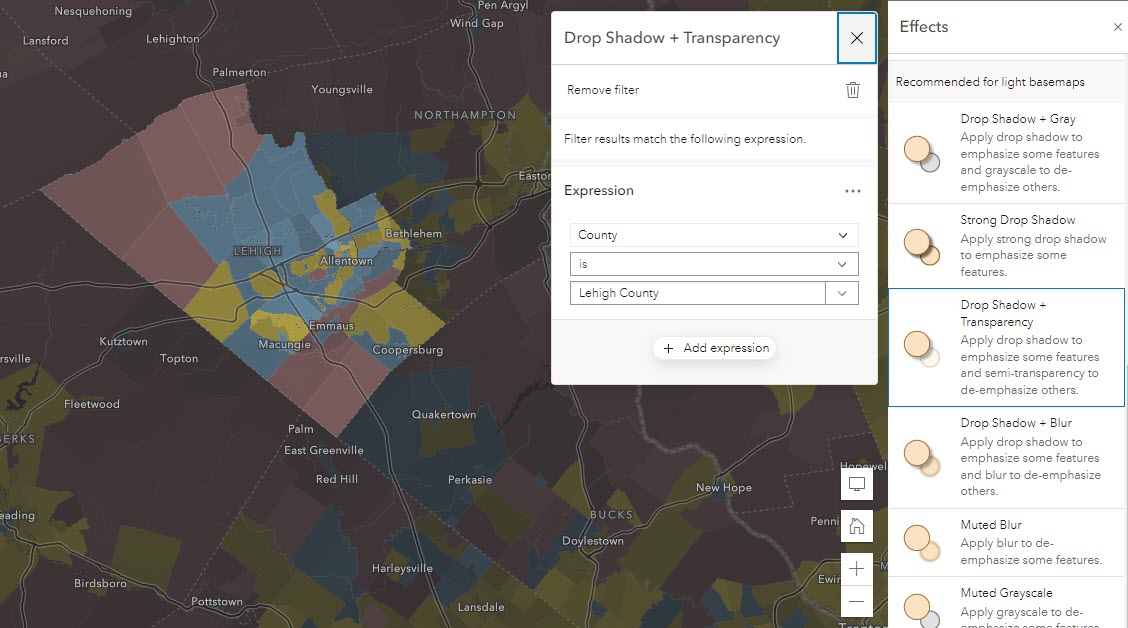Close the Drop Shadow + Transparency panel
The width and height of the screenshot is (1128, 628).
[x=856, y=38]
